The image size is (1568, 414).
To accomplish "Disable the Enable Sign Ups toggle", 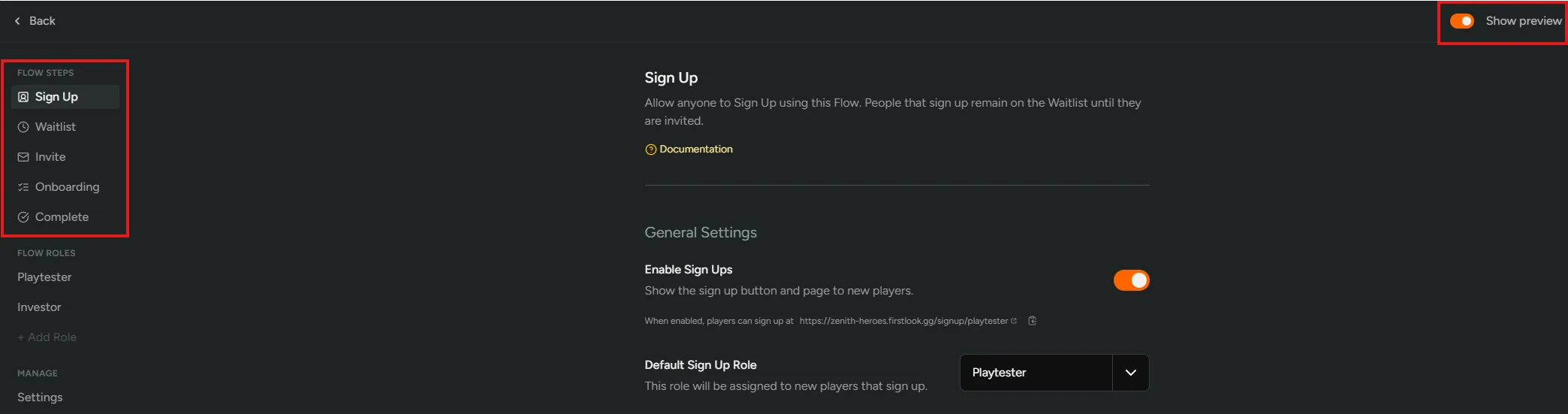I will (x=1131, y=280).
